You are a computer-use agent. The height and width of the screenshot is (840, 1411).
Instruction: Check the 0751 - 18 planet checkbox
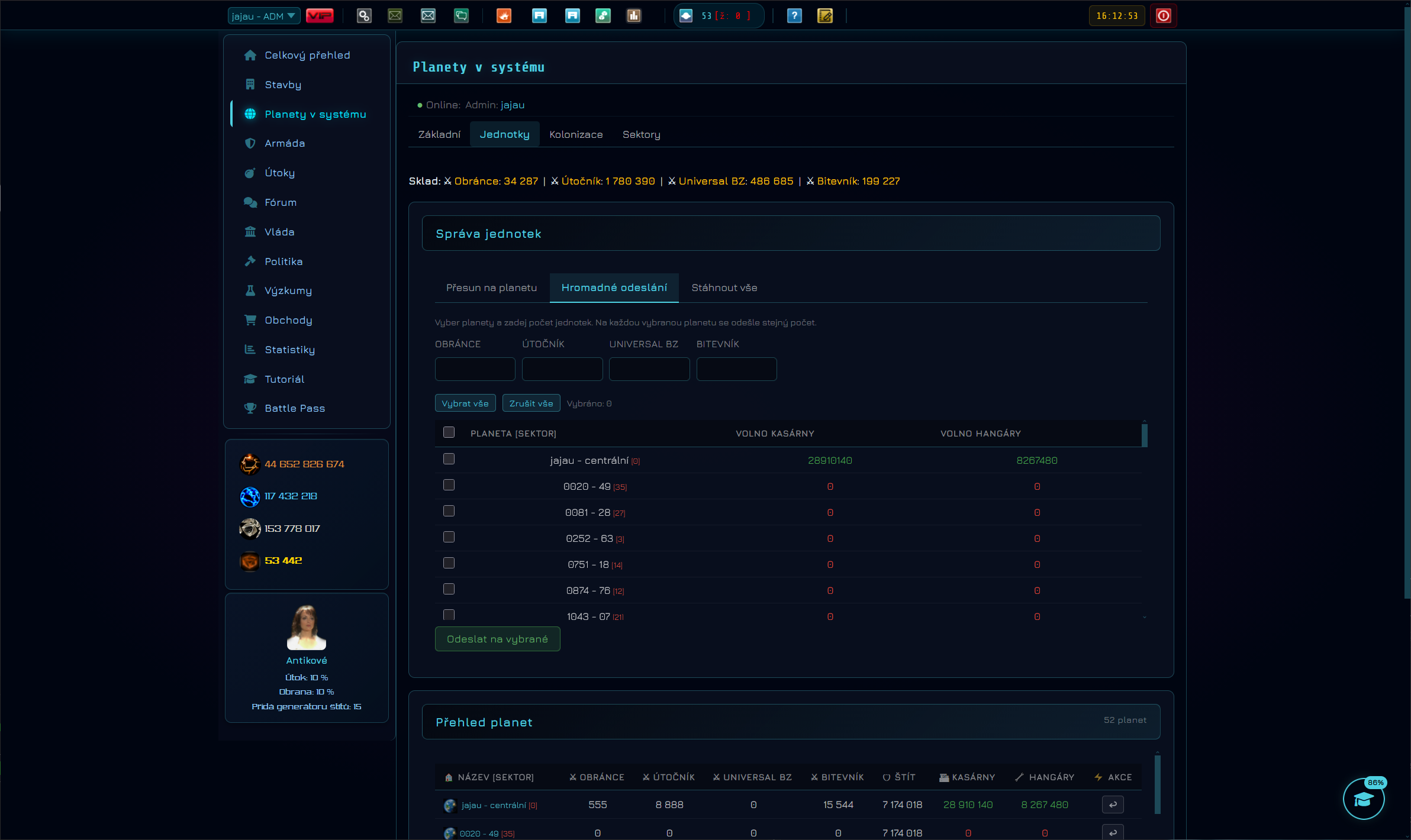(449, 563)
